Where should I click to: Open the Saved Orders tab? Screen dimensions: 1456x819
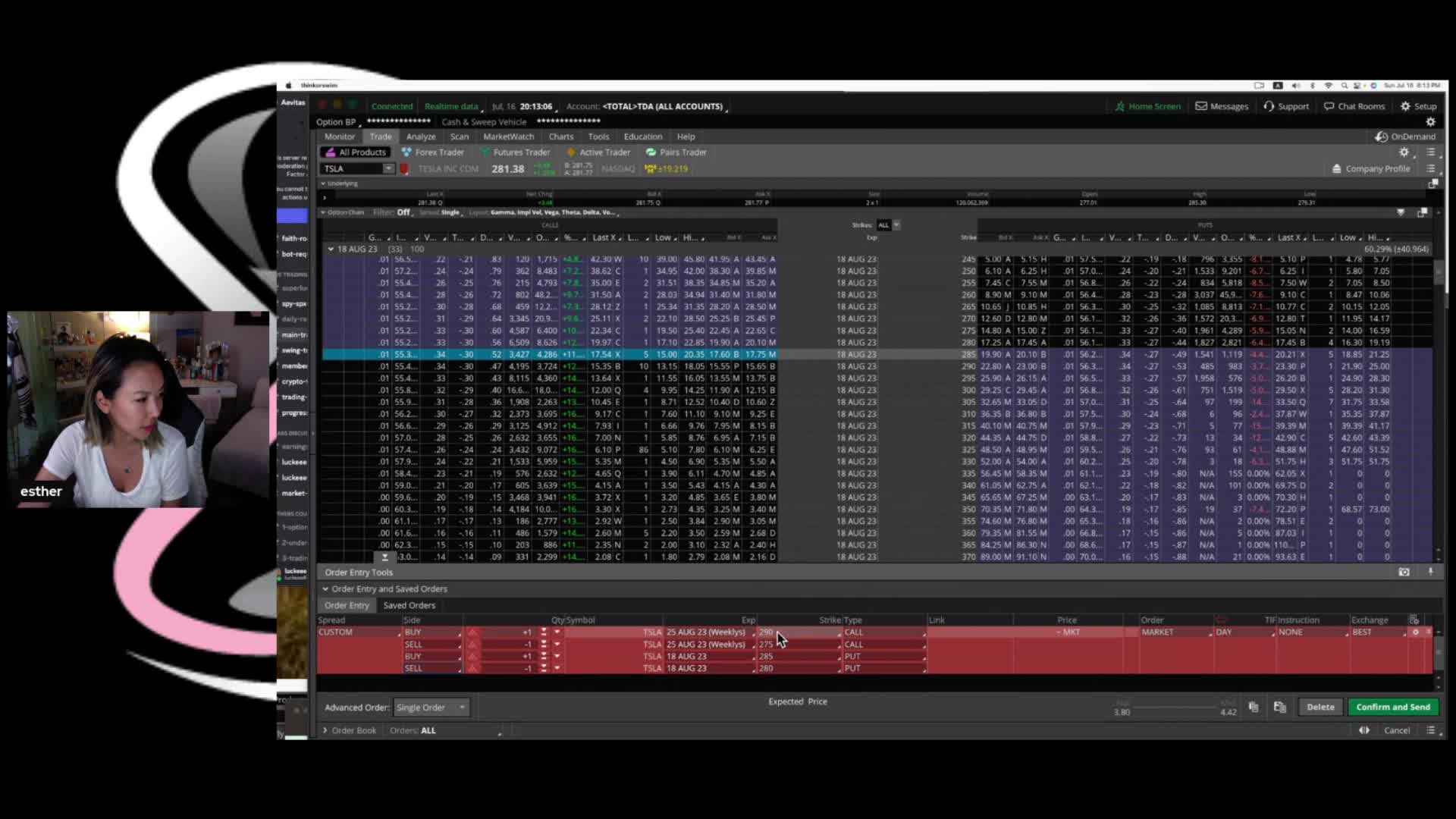(x=409, y=605)
